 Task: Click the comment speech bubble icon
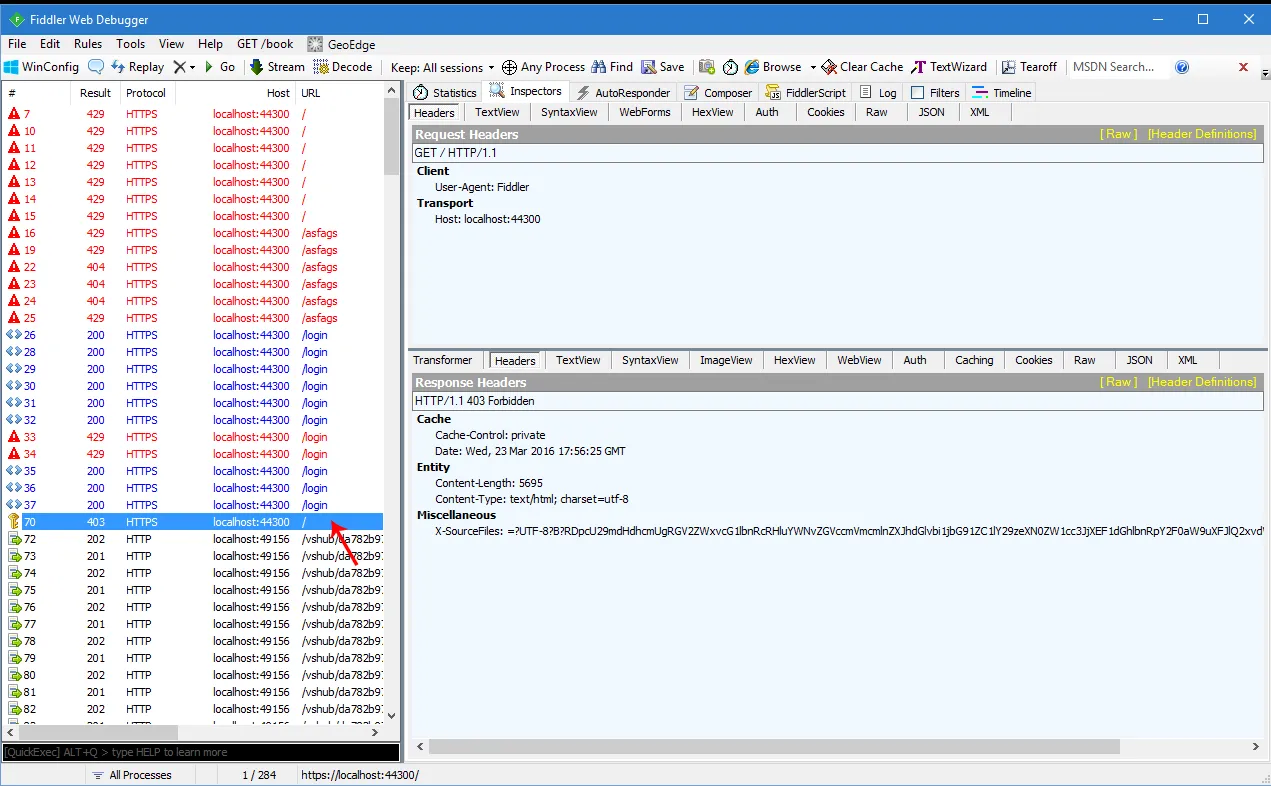point(96,67)
